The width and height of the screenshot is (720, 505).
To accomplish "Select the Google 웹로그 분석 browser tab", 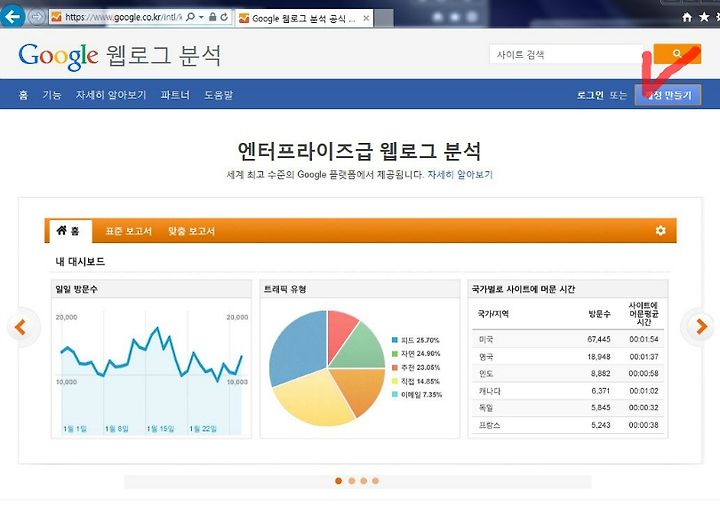I will click(x=303, y=18).
